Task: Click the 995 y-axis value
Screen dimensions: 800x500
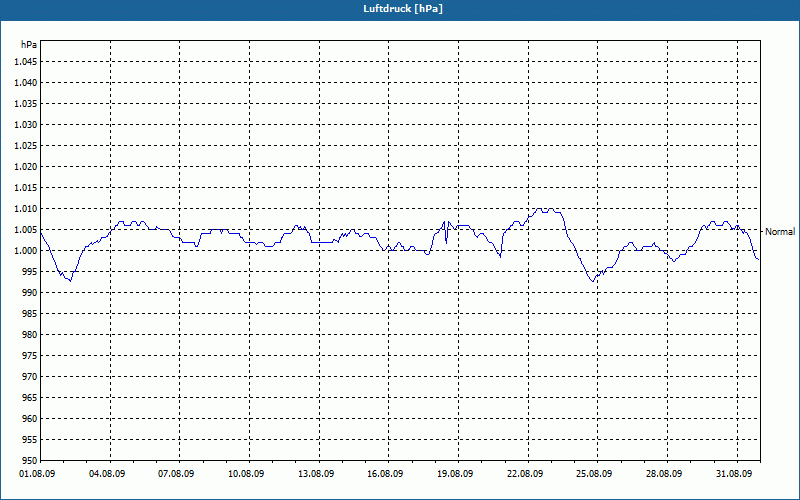Action: click(30, 271)
